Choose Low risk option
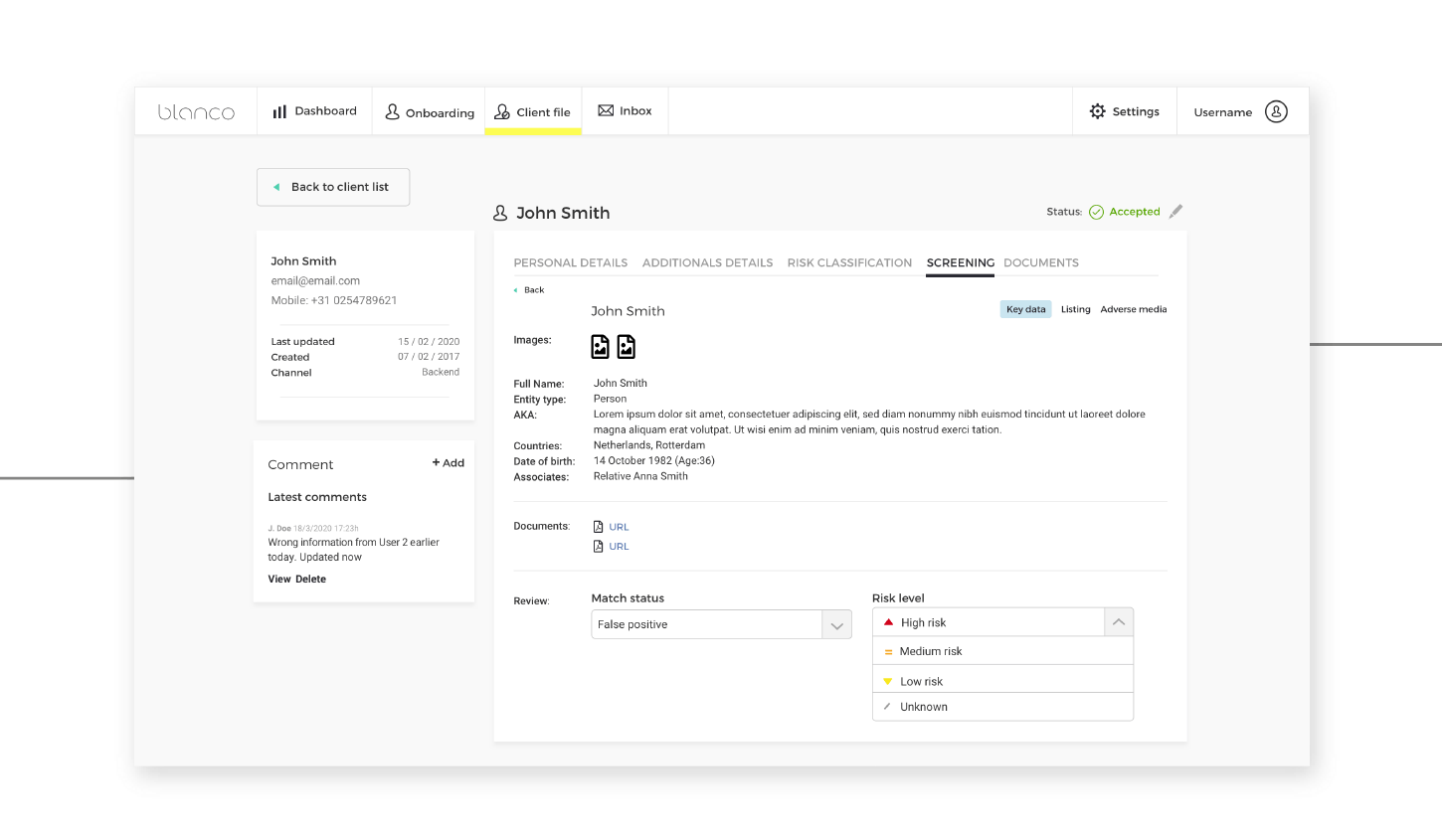Screen dimensions: 1442x840 click(x=921, y=681)
